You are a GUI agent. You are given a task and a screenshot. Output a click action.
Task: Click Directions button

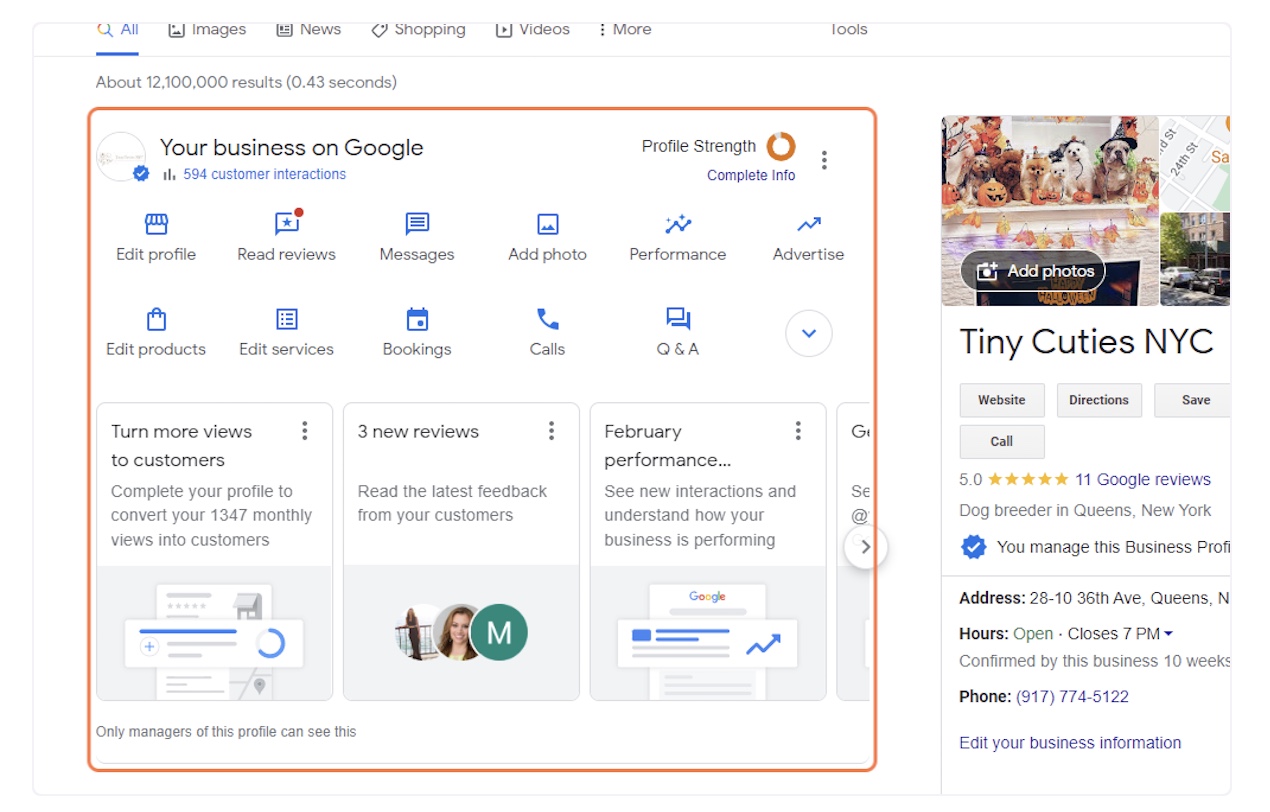tap(1098, 400)
